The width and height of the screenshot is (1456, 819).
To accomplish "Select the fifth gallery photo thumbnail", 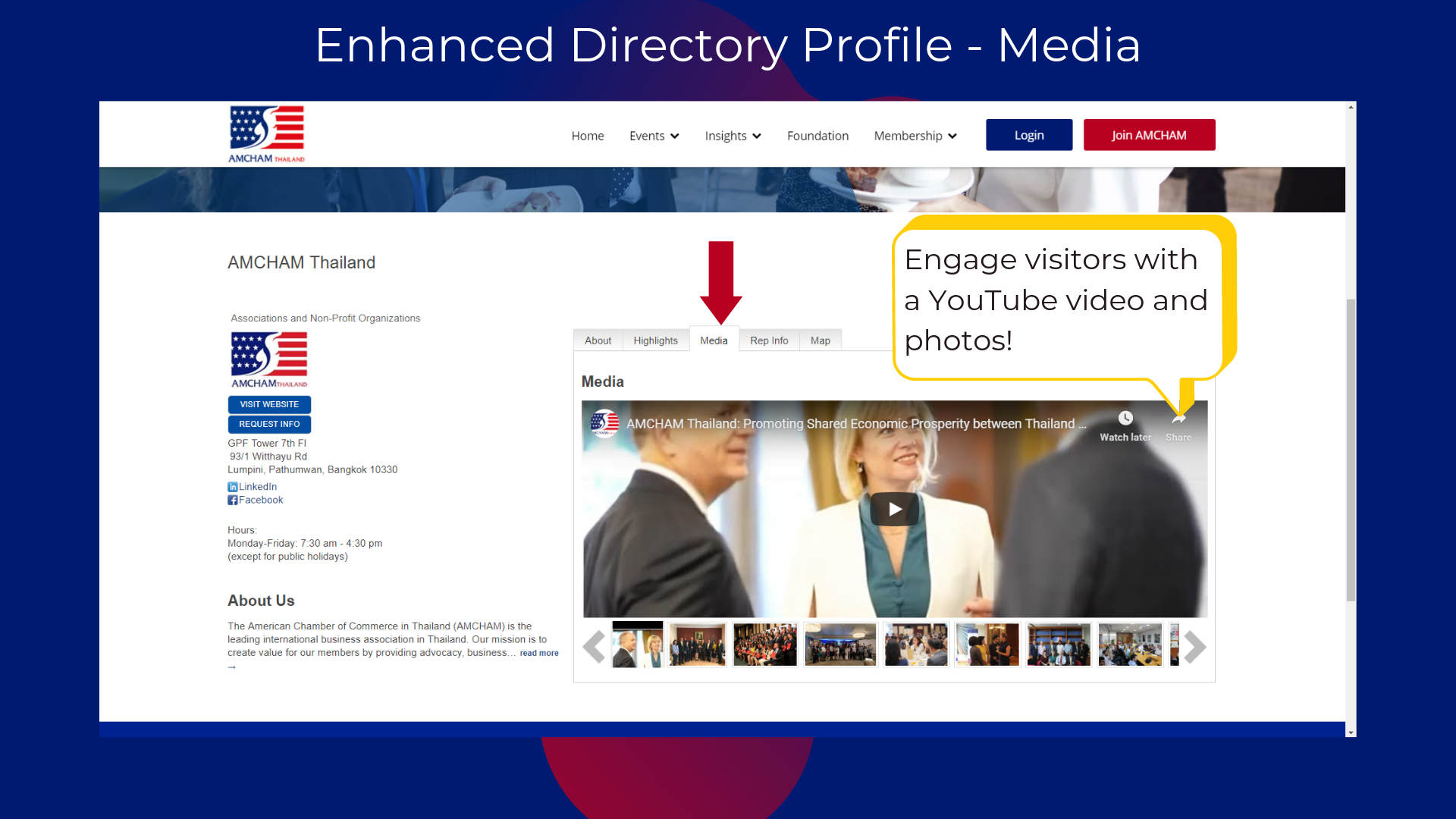I will pyautogui.click(x=916, y=645).
